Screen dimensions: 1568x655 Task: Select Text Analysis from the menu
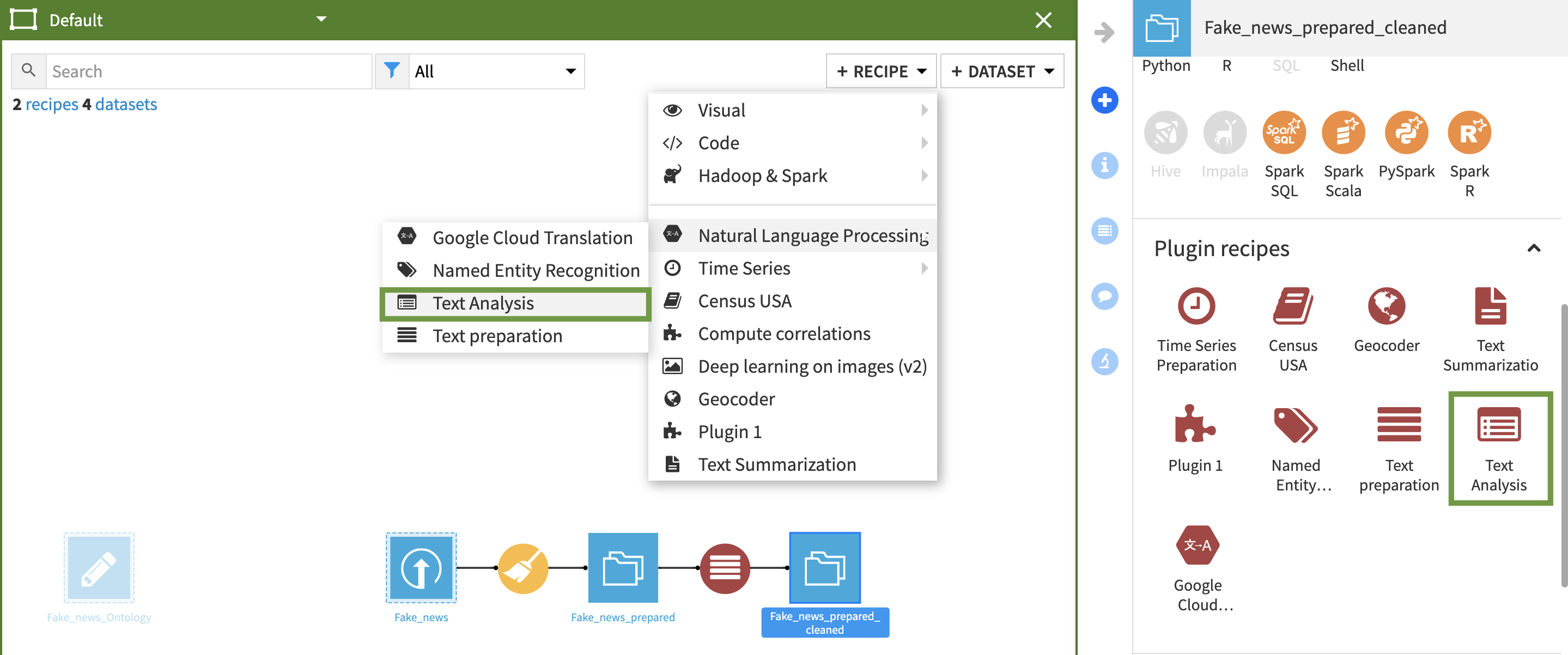(483, 302)
